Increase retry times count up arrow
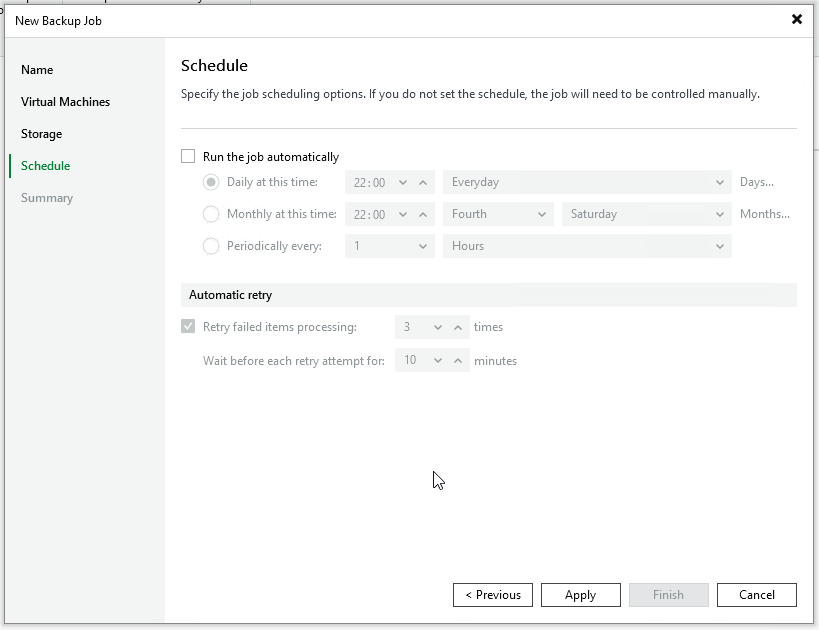Viewport: 819px width, 630px height. (458, 327)
